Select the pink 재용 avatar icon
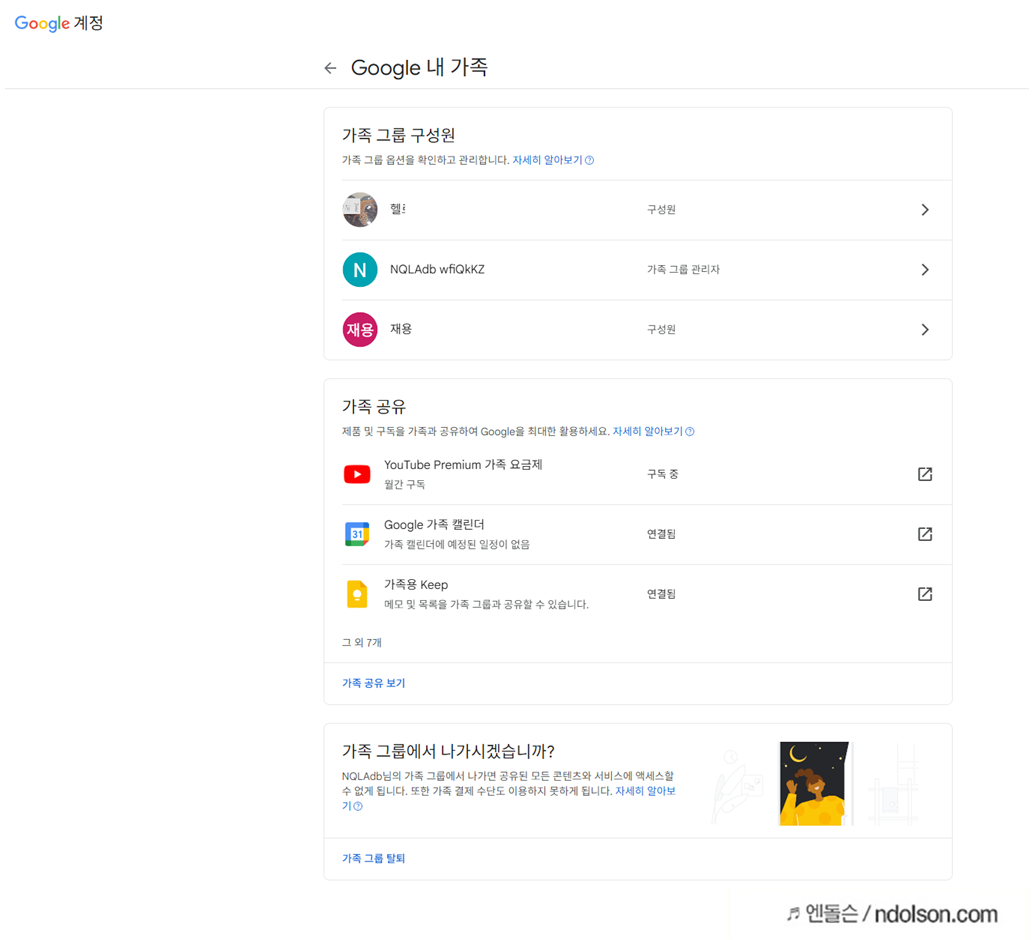The width and height of the screenshot is (1034, 940). click(x=360, y=330)
